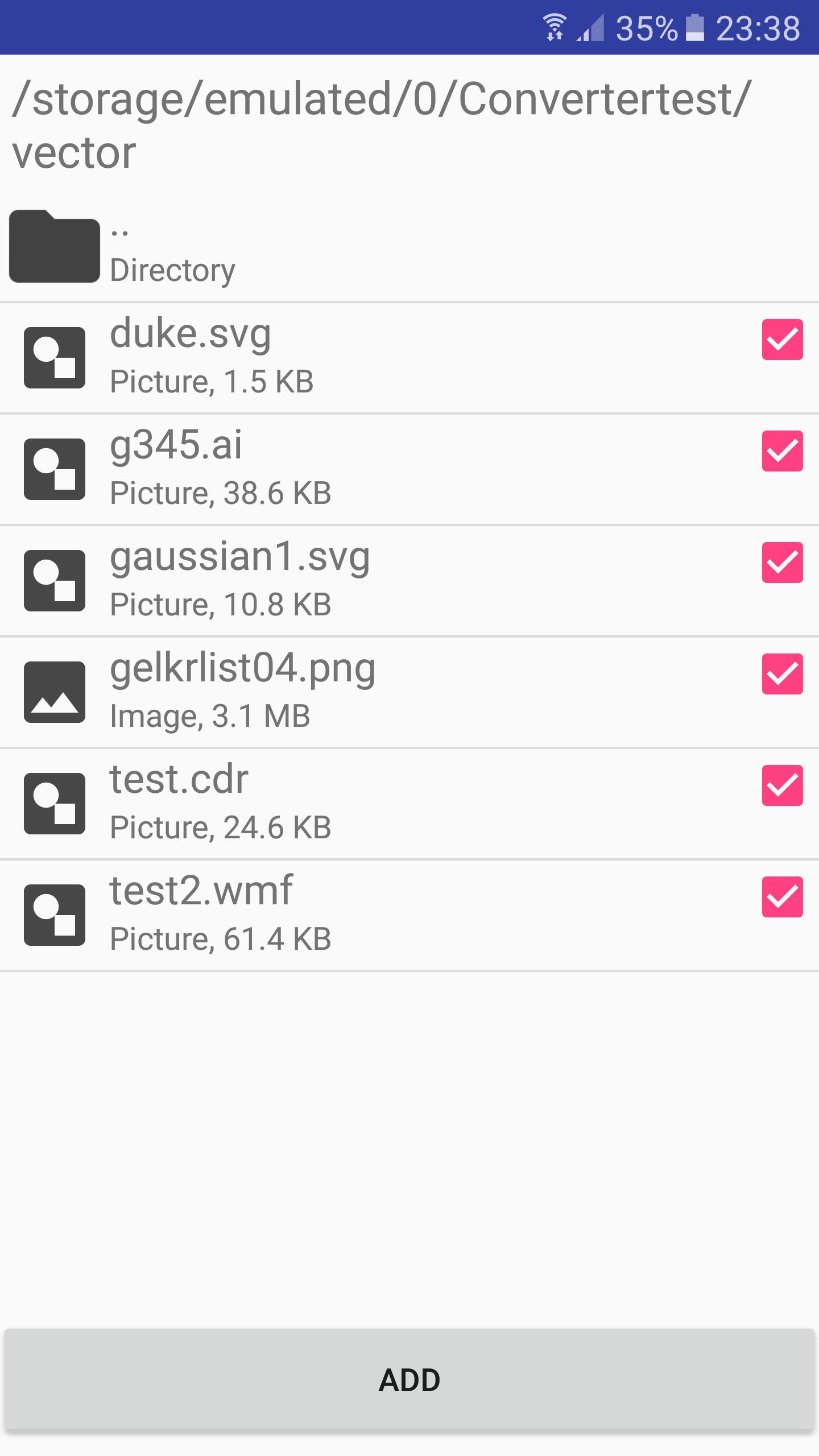
Task: Tap the gelkrlist04.png image icon
Action: pyautogui.click(x=55, y=692)
